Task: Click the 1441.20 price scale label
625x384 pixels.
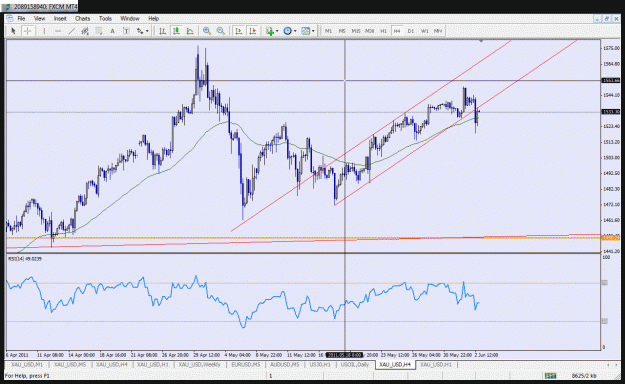Action: (611, 251)
